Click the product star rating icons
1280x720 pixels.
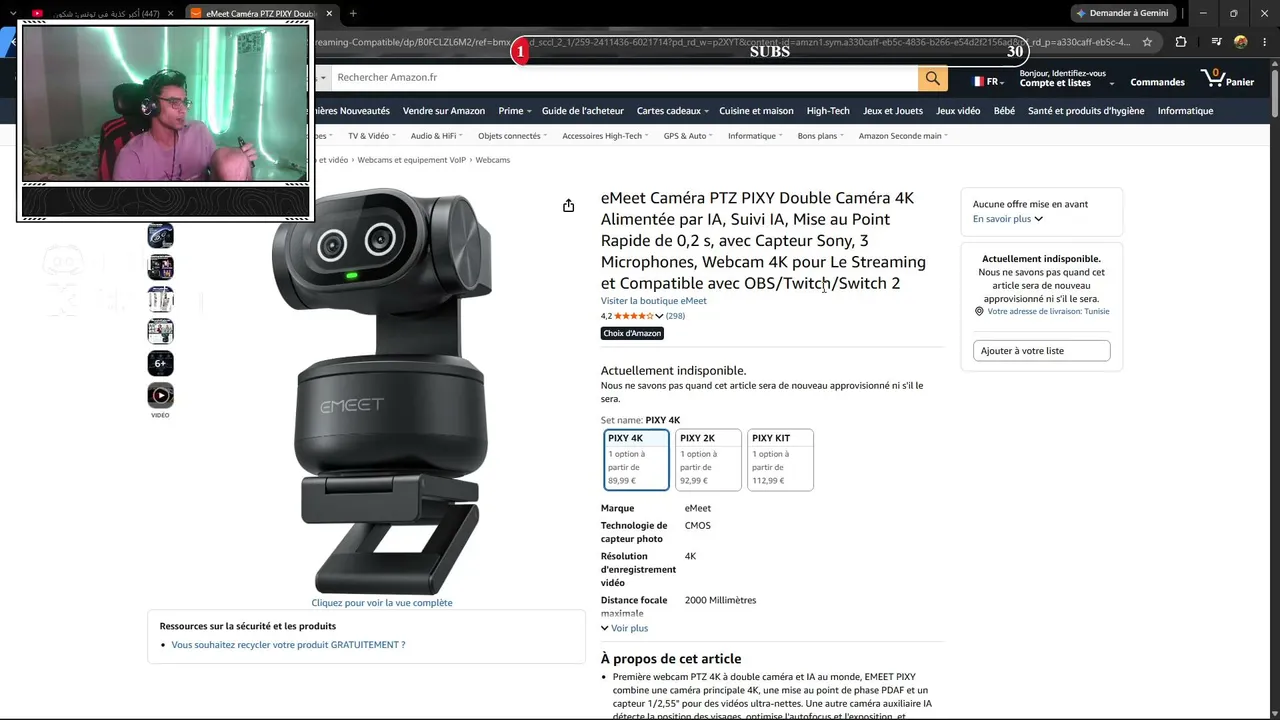coord(633,316)
